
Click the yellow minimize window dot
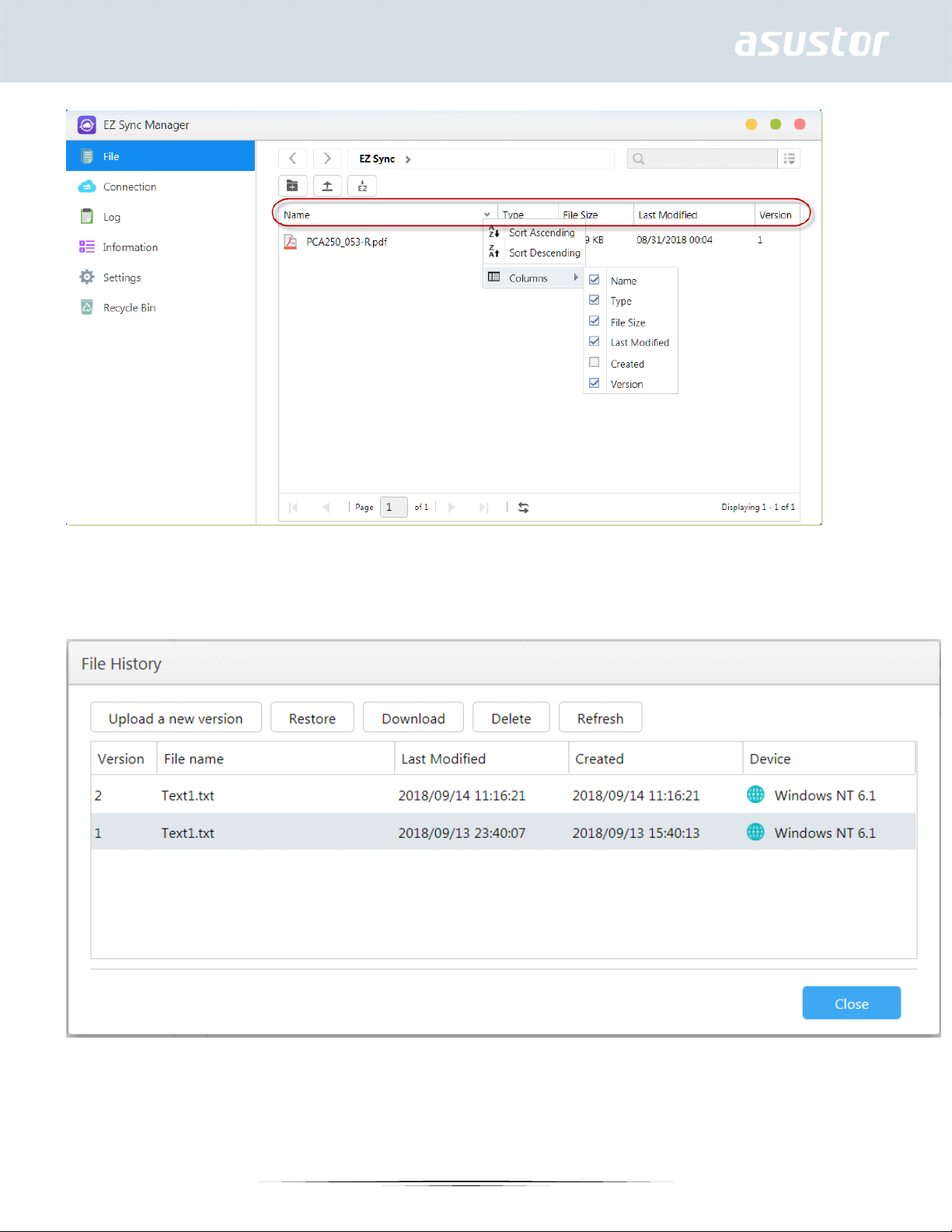coord(751,124)
